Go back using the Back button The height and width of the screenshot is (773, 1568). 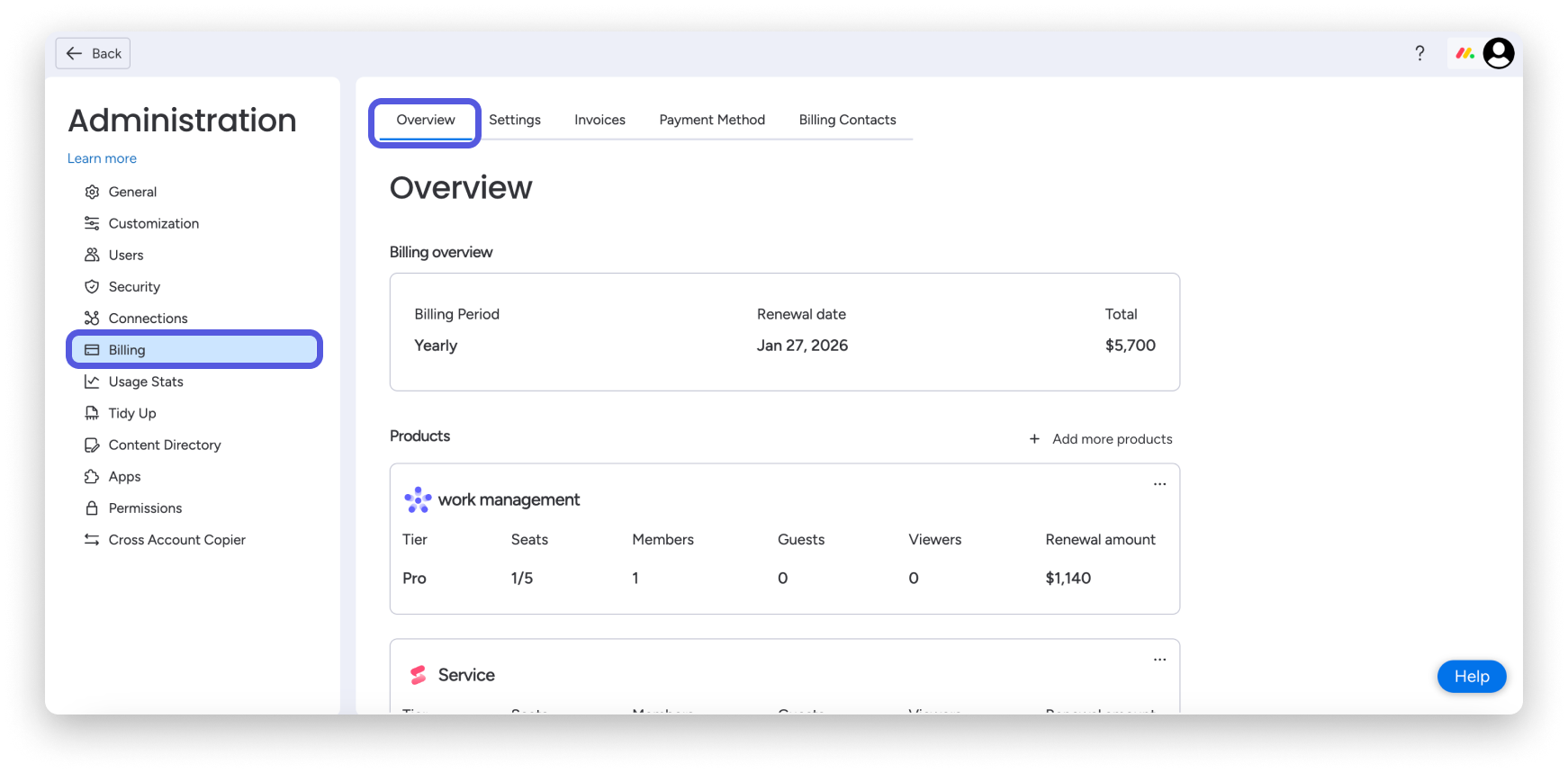tap(93, 53)
